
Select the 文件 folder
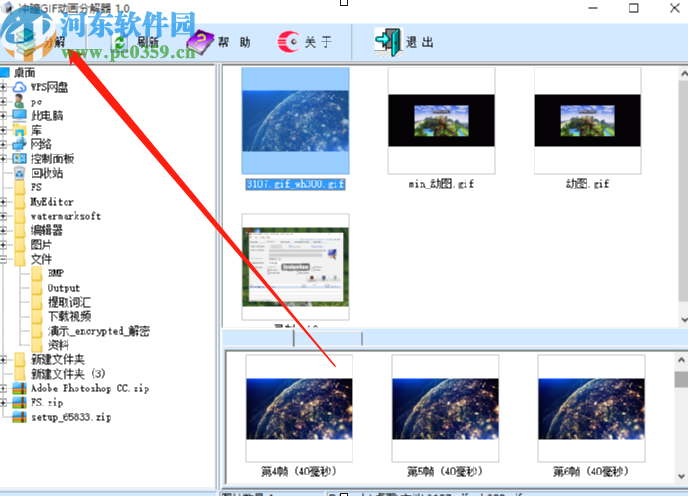[41, 259]
